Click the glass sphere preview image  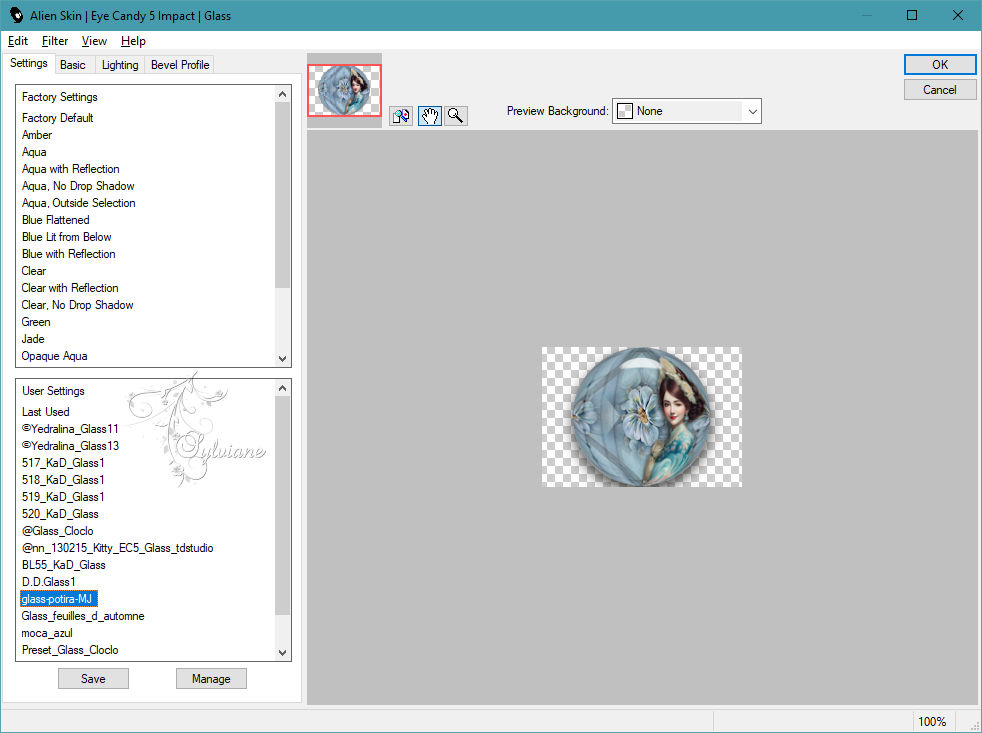641,417
